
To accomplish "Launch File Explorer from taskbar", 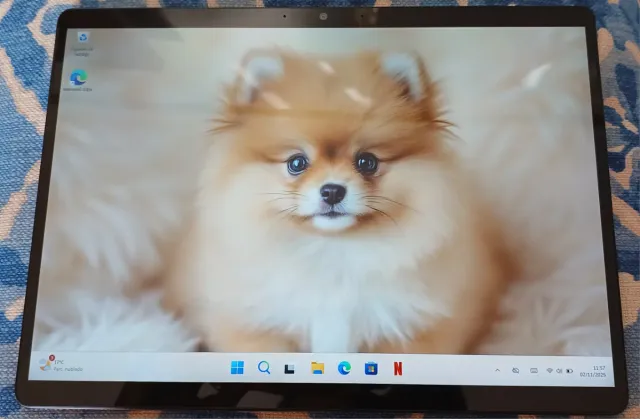I will click(317, 368).
